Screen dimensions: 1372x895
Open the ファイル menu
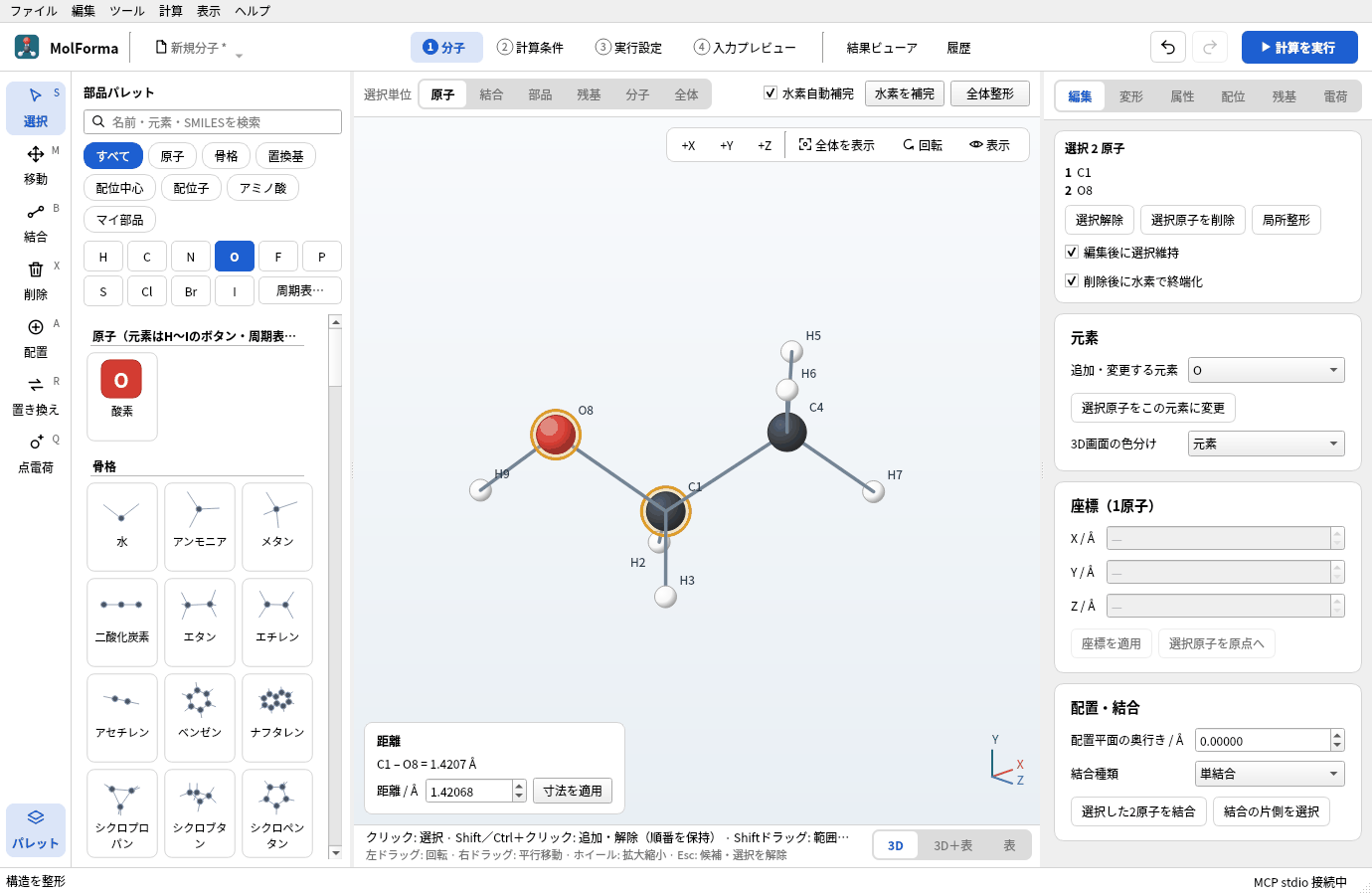pyautogui.click(x=34, y=11)
